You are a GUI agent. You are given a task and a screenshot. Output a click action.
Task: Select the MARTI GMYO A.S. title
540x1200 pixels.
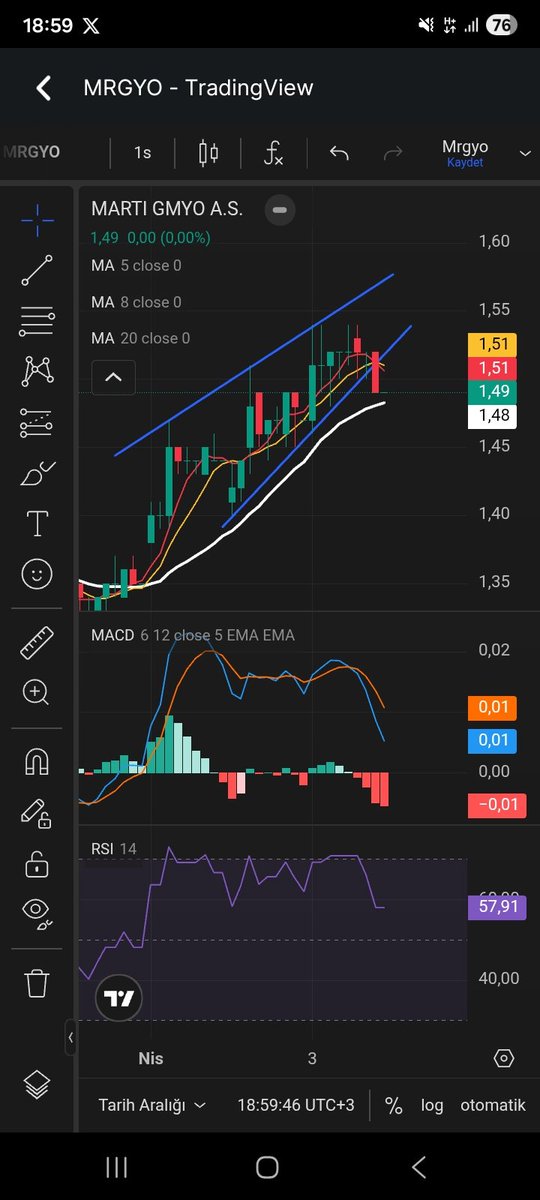[x=167, y=209]
